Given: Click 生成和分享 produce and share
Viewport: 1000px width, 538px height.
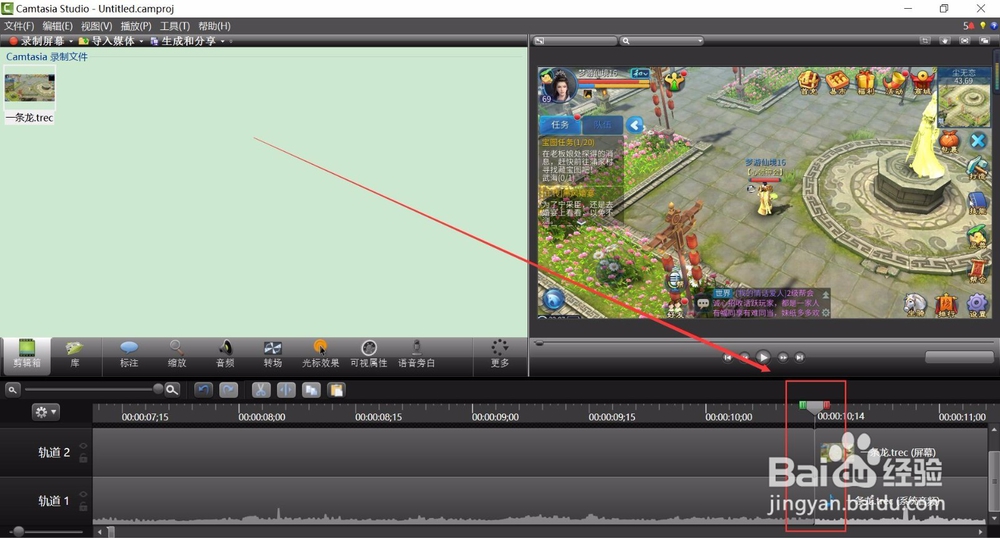Looking at the screenshot, I should coord(183,41).
